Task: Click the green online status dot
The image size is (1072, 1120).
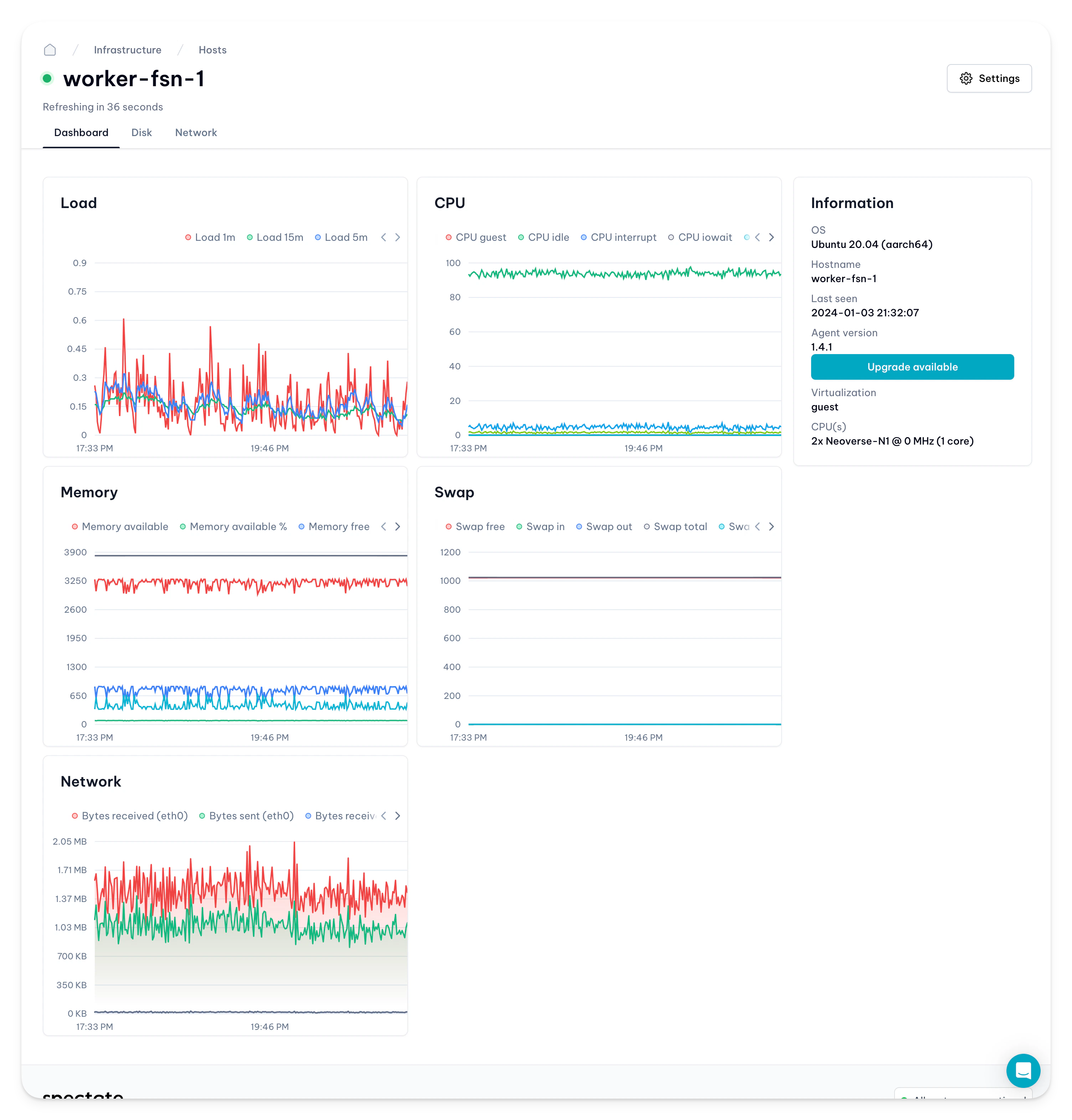Action: click(47, 78)
